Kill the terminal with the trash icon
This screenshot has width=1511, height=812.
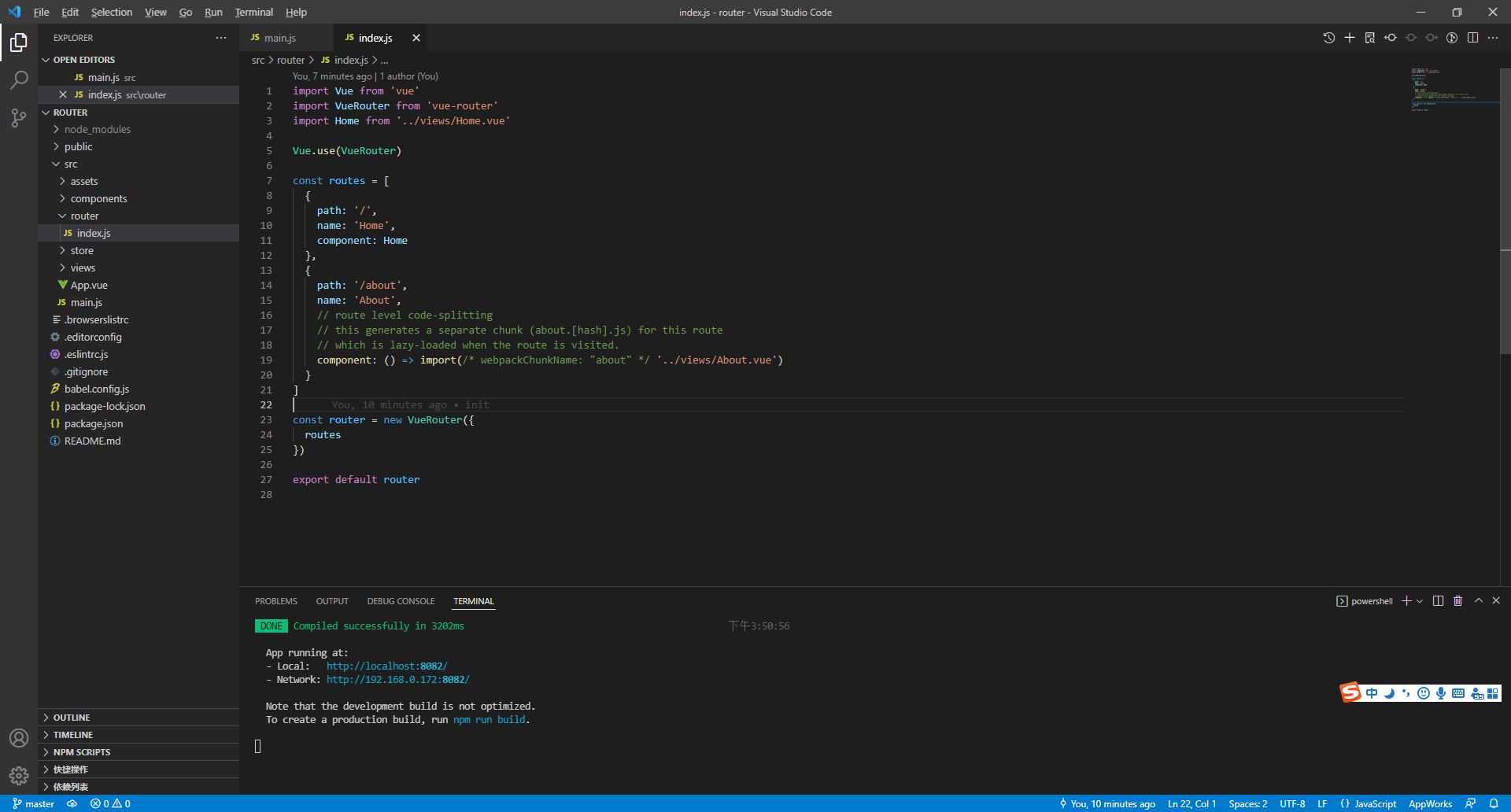[1457, 601]
